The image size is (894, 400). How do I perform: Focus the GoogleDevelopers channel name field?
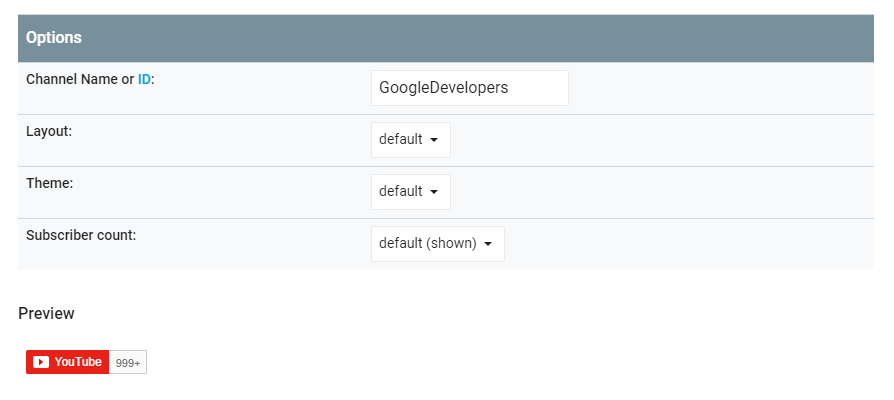point(469,88)
